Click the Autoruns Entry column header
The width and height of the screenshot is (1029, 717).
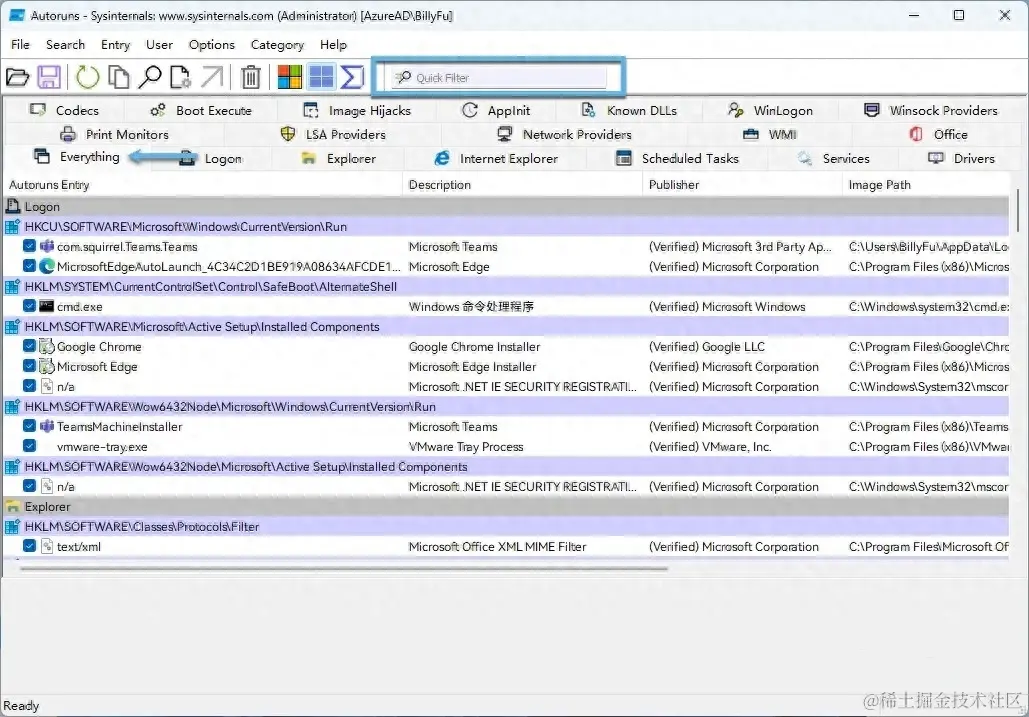click(x=203, y=185)
